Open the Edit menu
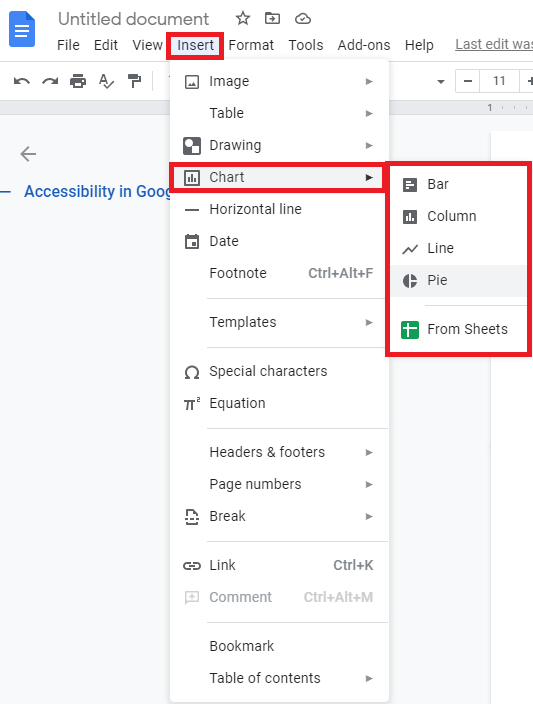The width and height of the screenshot is (533, 704). 106,45
